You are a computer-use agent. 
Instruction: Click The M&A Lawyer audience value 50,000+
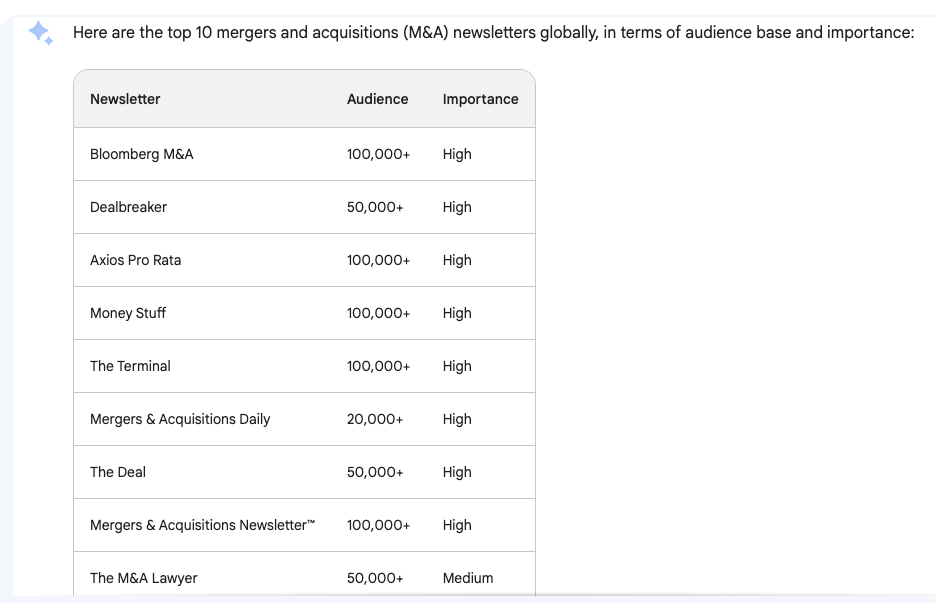click(x=375, y=578)
